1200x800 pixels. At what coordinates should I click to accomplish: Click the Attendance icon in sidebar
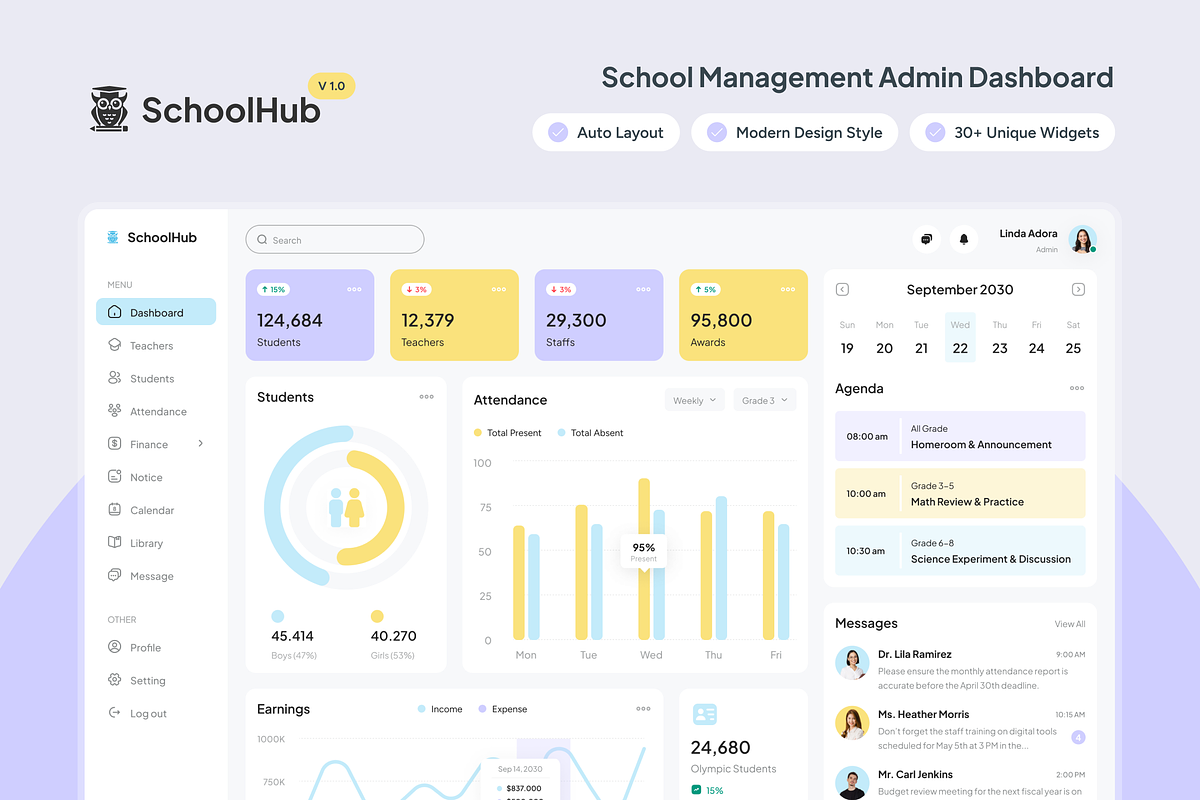[x=114, y=411]
